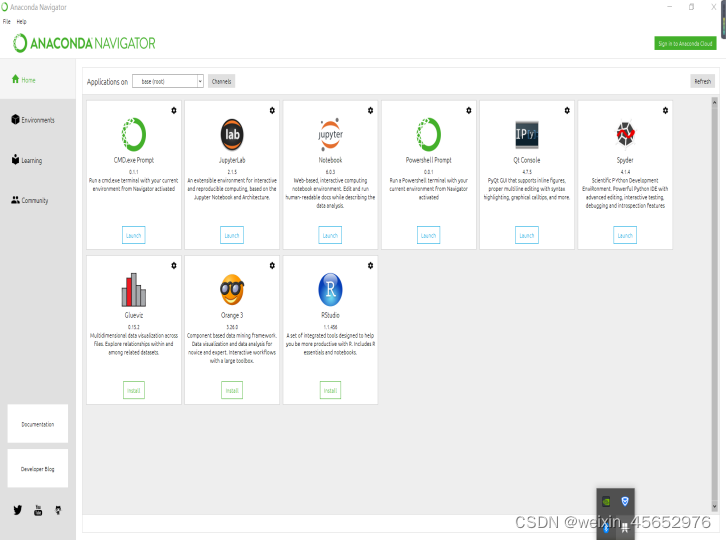Click the Spyder web icon
Screen dimensions: 726x540
(x=625, y=133)
